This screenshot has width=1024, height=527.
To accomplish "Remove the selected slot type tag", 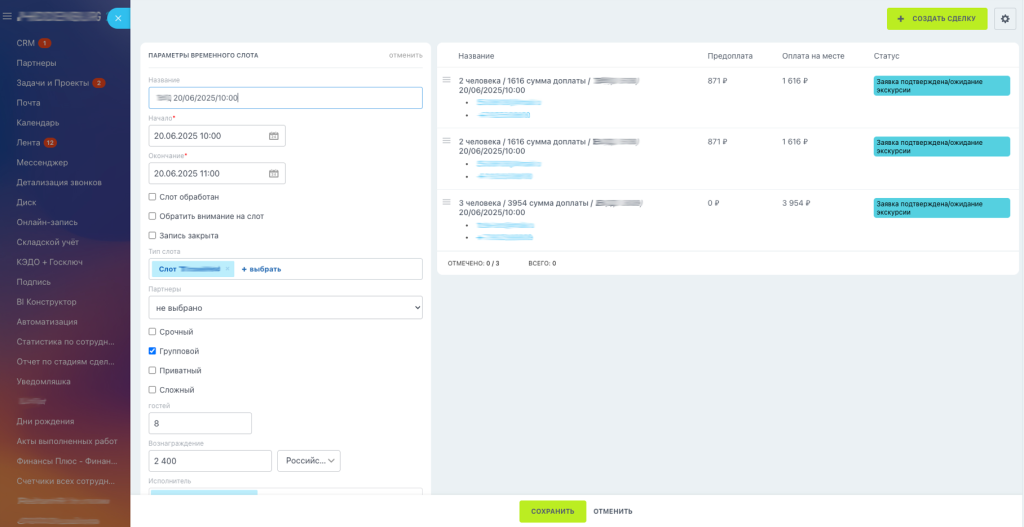I will point(227,269).
